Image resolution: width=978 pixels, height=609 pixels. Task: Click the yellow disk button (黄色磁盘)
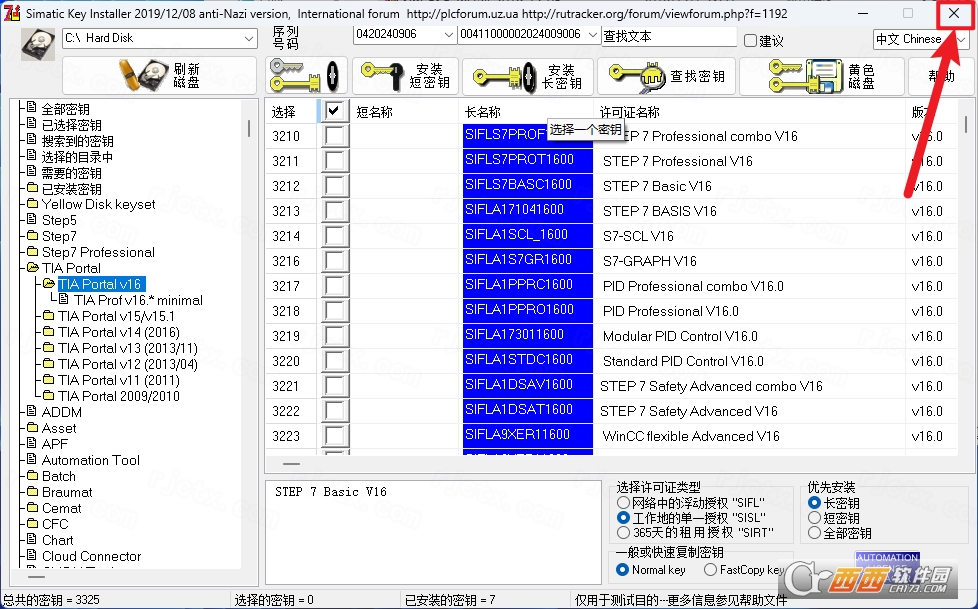(x=821, y=76)
